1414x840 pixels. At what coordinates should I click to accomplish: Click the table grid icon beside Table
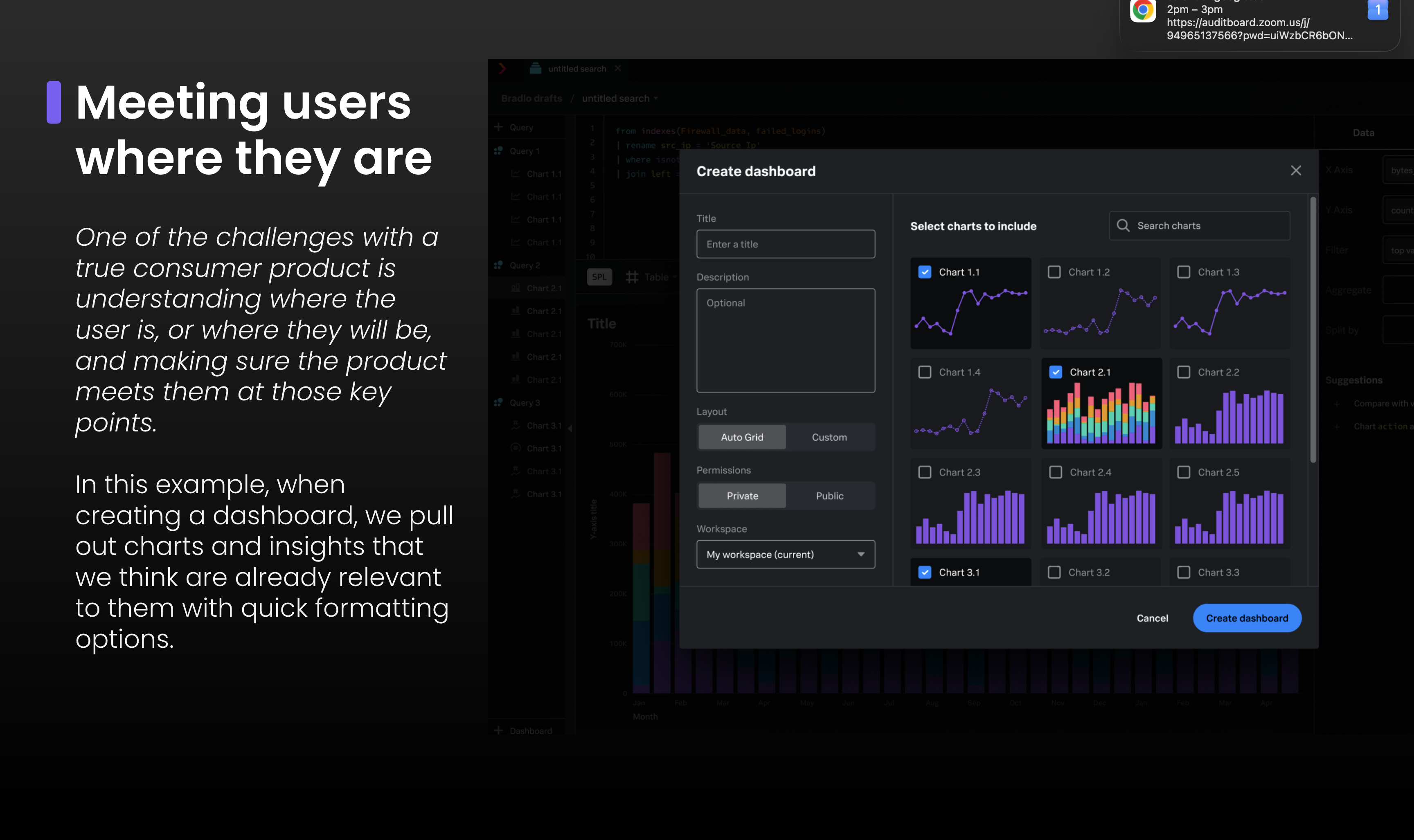point(632,277)
